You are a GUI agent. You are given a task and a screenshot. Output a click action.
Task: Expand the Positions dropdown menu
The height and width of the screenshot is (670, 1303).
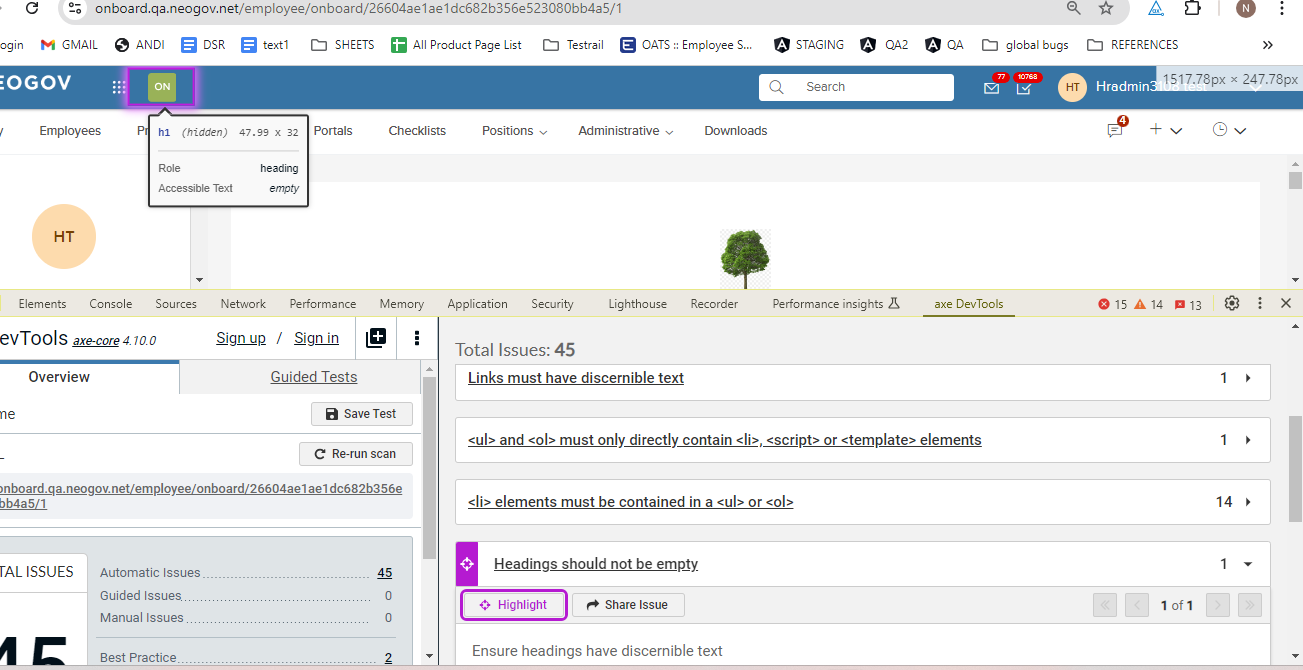tap(514, 131)
